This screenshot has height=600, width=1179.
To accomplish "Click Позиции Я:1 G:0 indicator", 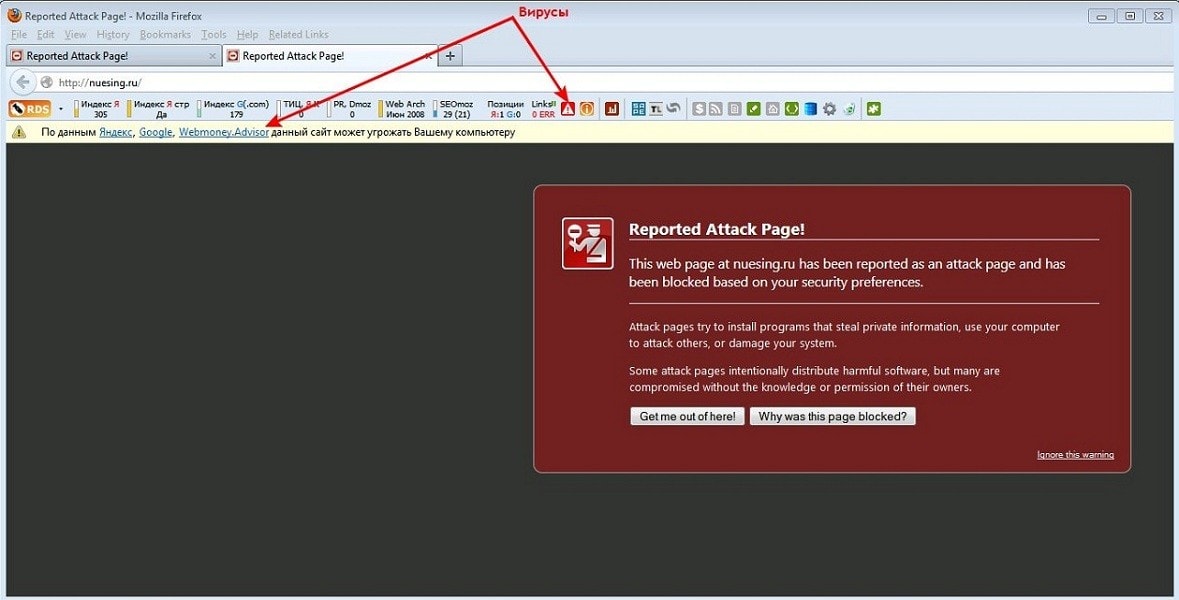I will coord(505,109).
